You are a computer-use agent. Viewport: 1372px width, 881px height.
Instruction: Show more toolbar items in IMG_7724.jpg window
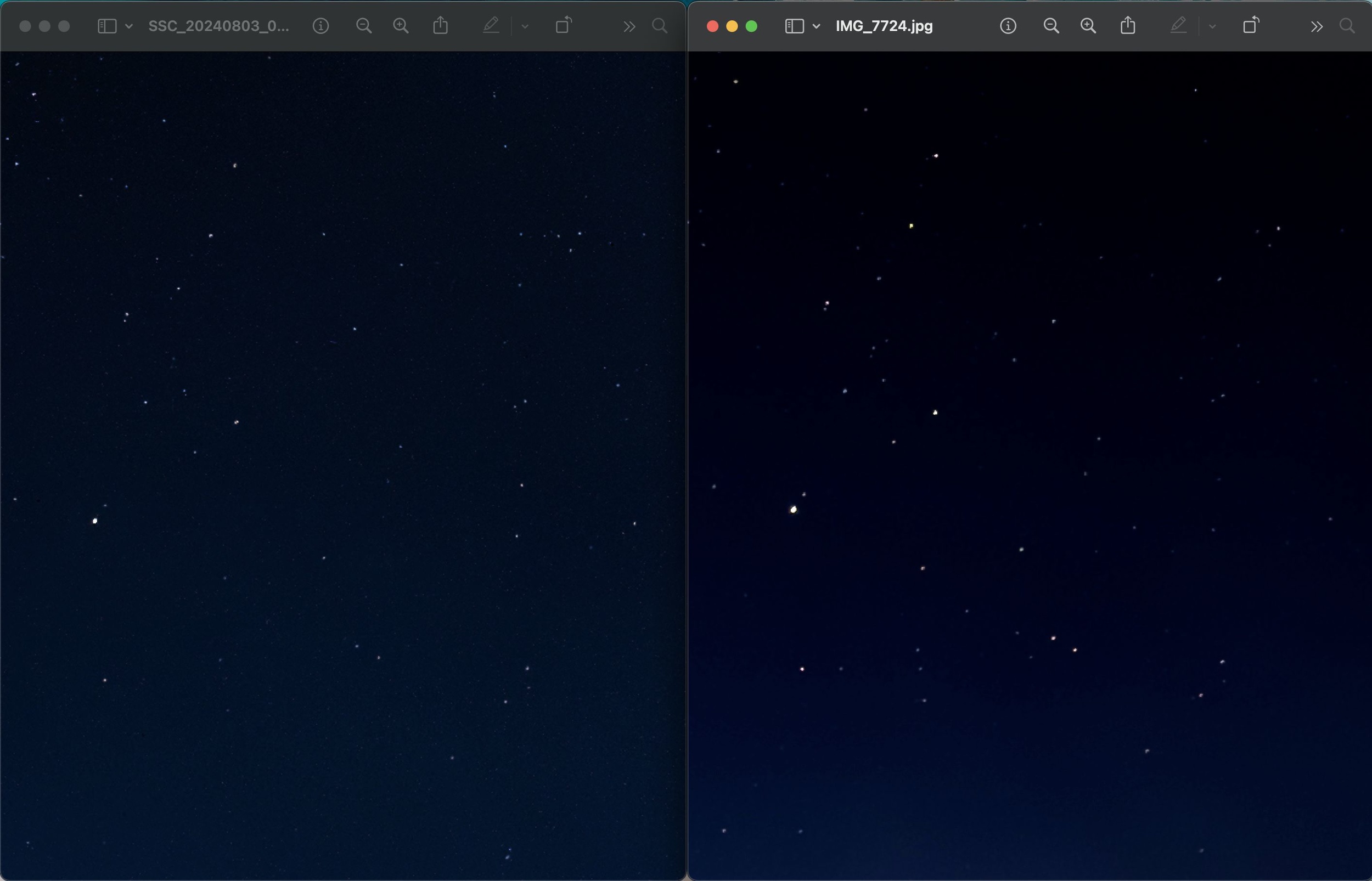pyautogui.click(x=1317, y=26)
